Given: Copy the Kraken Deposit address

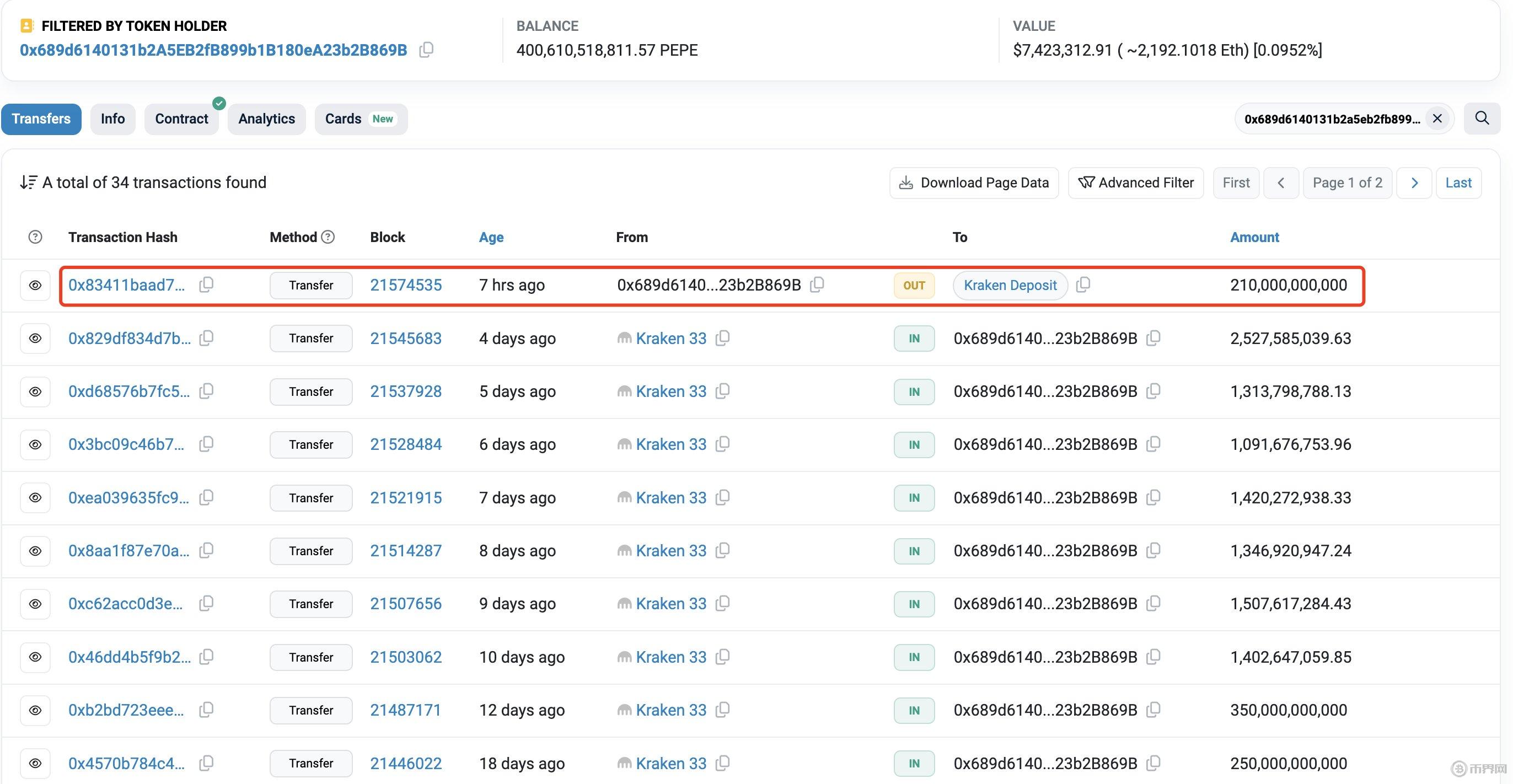Looking at the screenshot, I should pyautogui.click(x=1083, y=285).
